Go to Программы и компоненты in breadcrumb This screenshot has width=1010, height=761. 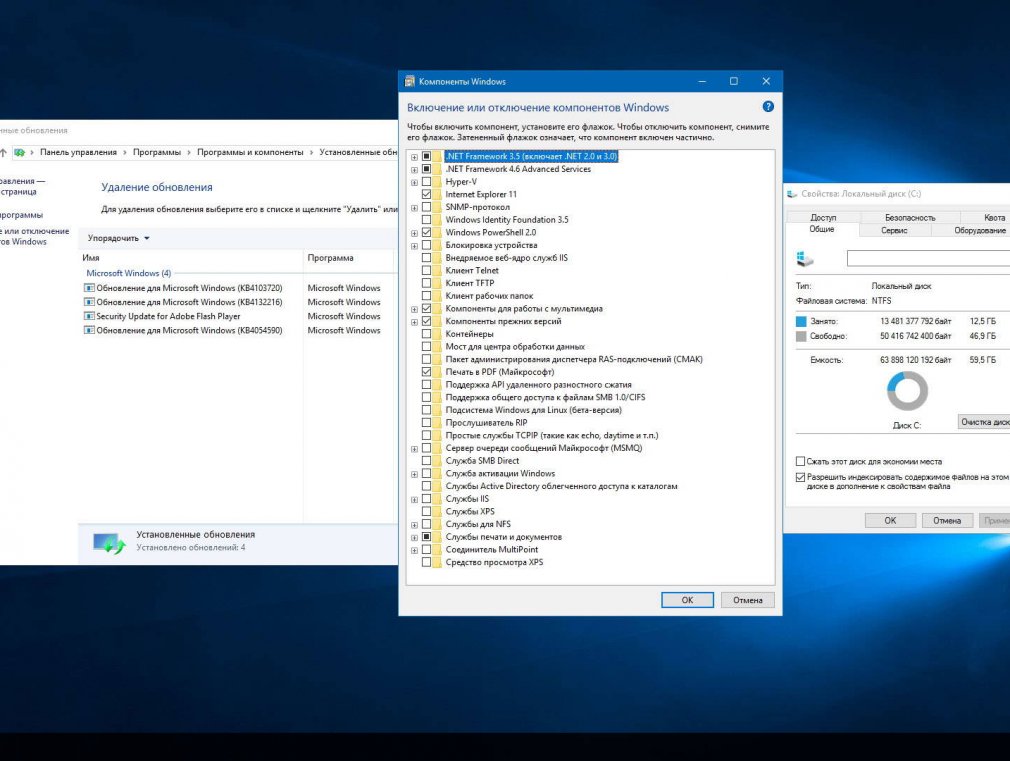coord(250,153)
